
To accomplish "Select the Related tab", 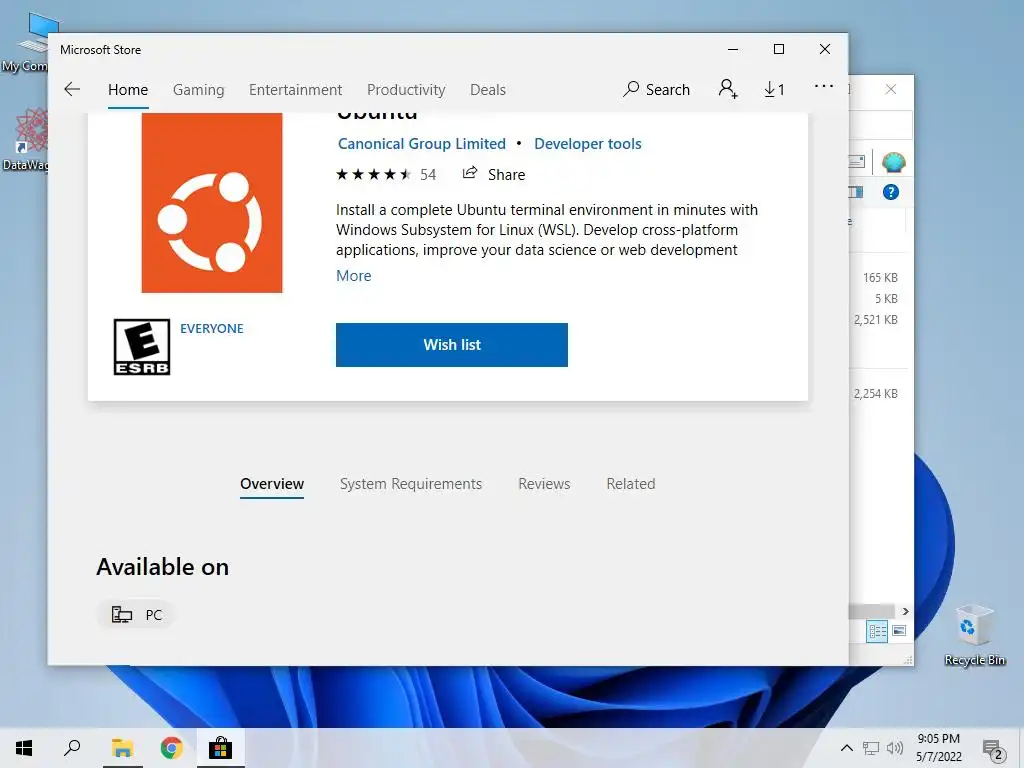I will [630, 484].
